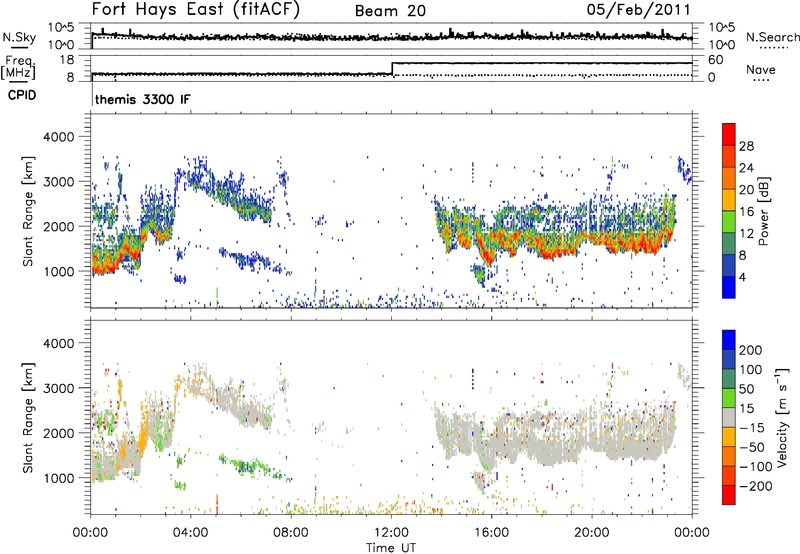The image size is (800, 554).
Task: Click the '200' velocity colorbar tick
Action: [751, 350]
